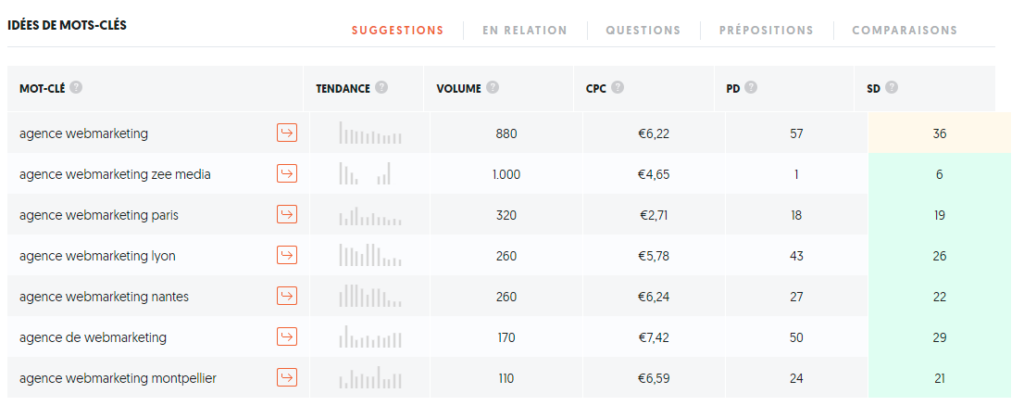Click help icon next to SD header
The width and height of the screenshot is (1024, 406).
(x=891, y=87)
